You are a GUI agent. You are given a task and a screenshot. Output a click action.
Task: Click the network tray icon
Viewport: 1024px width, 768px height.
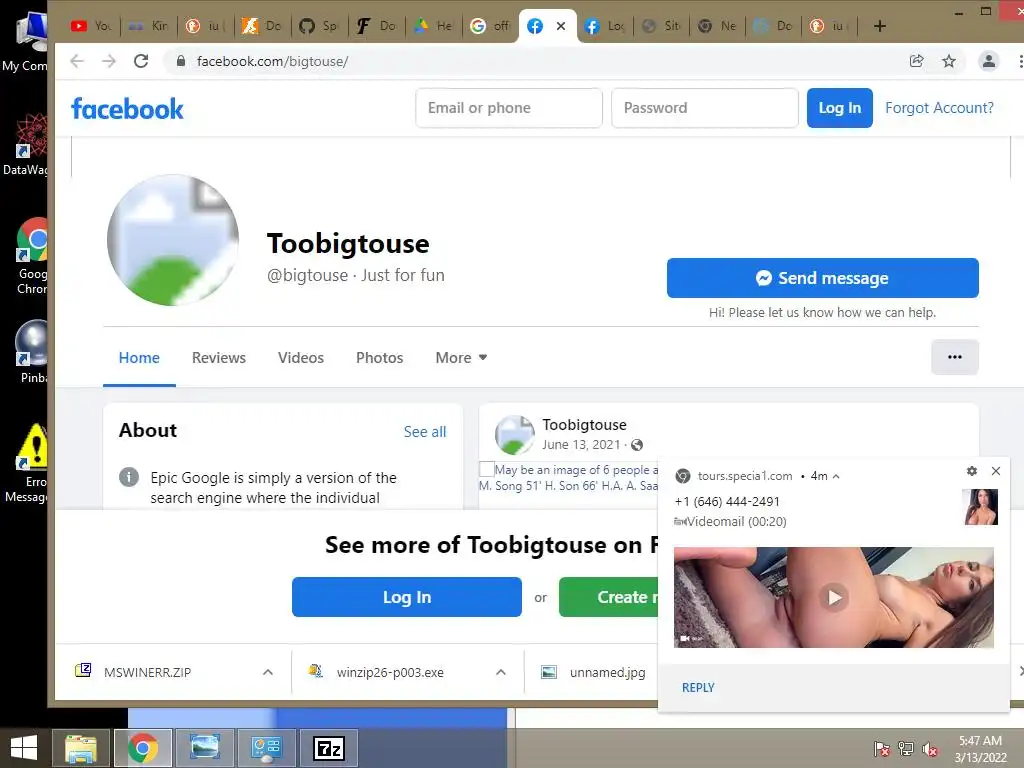click(906, 749)
